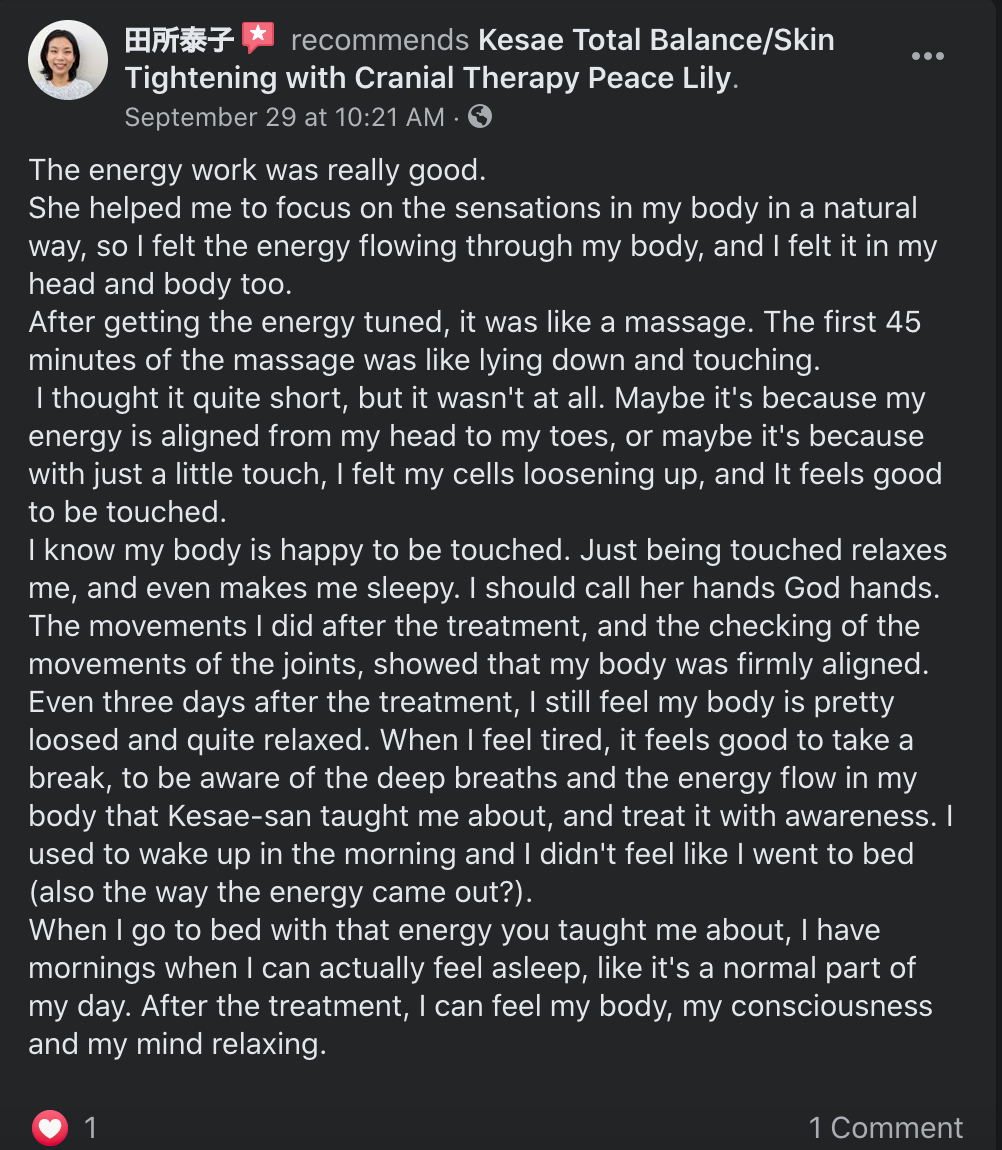
Task: View the 1 Comment link
Action: [885, 1127]
